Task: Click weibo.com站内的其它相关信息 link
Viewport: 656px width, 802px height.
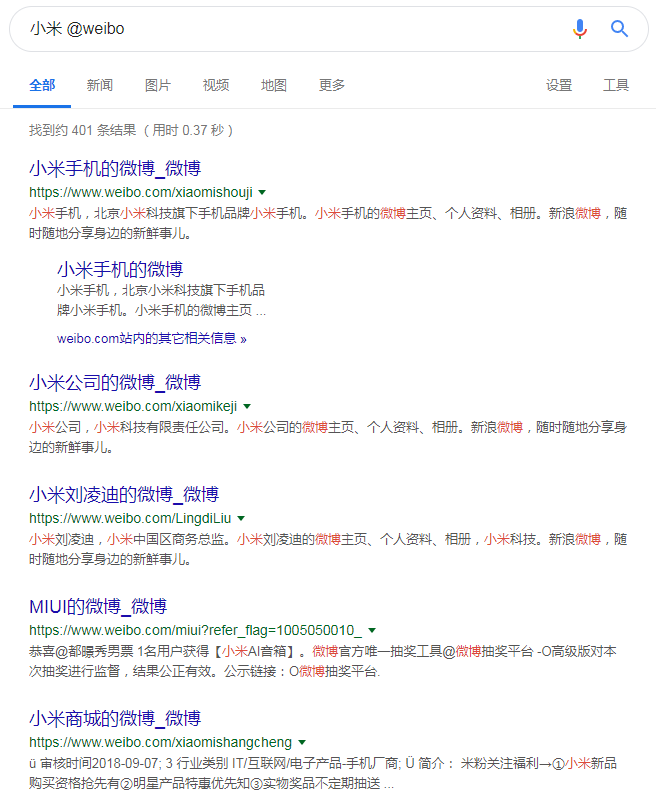Action: 151,339
